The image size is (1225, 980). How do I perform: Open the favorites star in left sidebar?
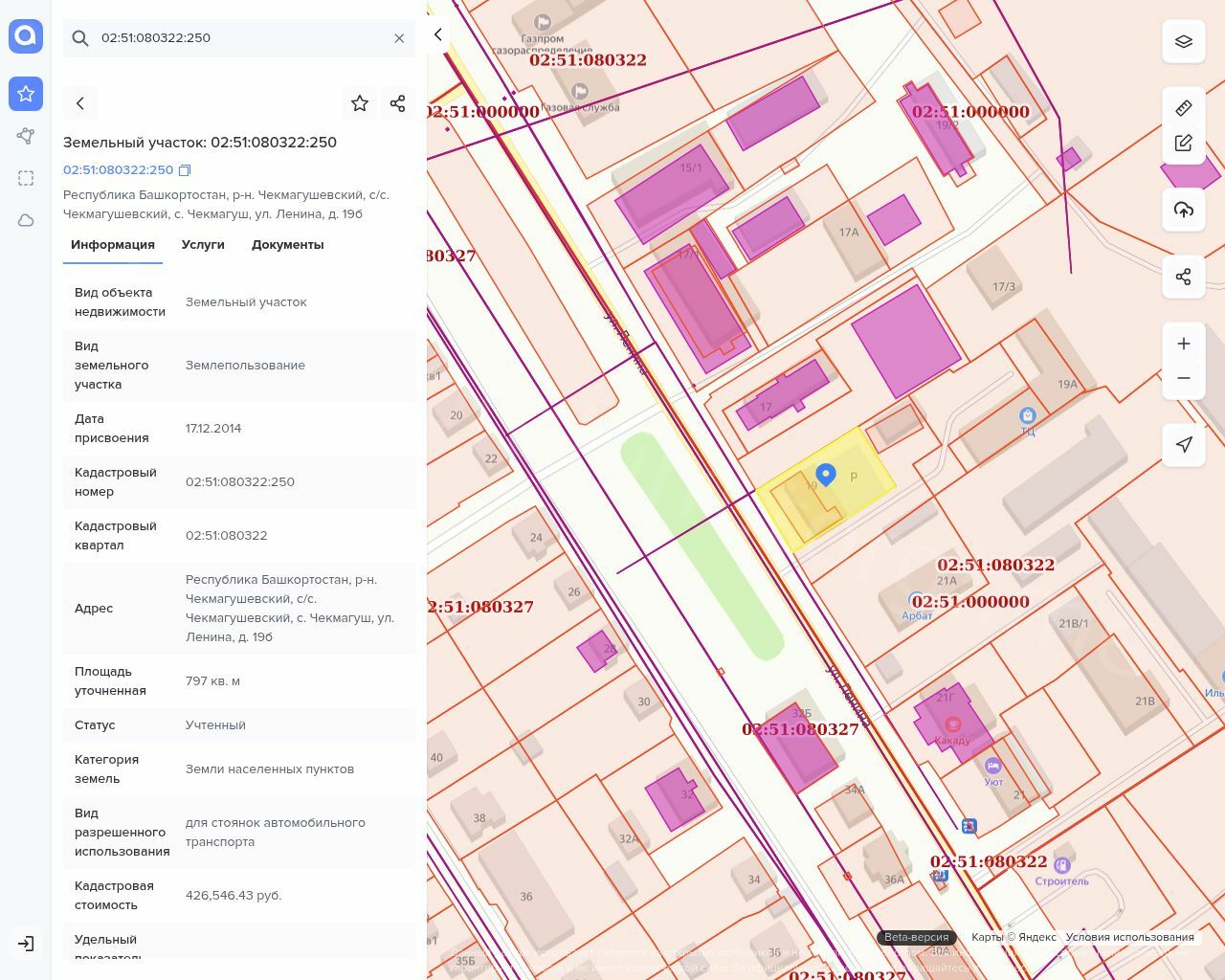(26, 94)
